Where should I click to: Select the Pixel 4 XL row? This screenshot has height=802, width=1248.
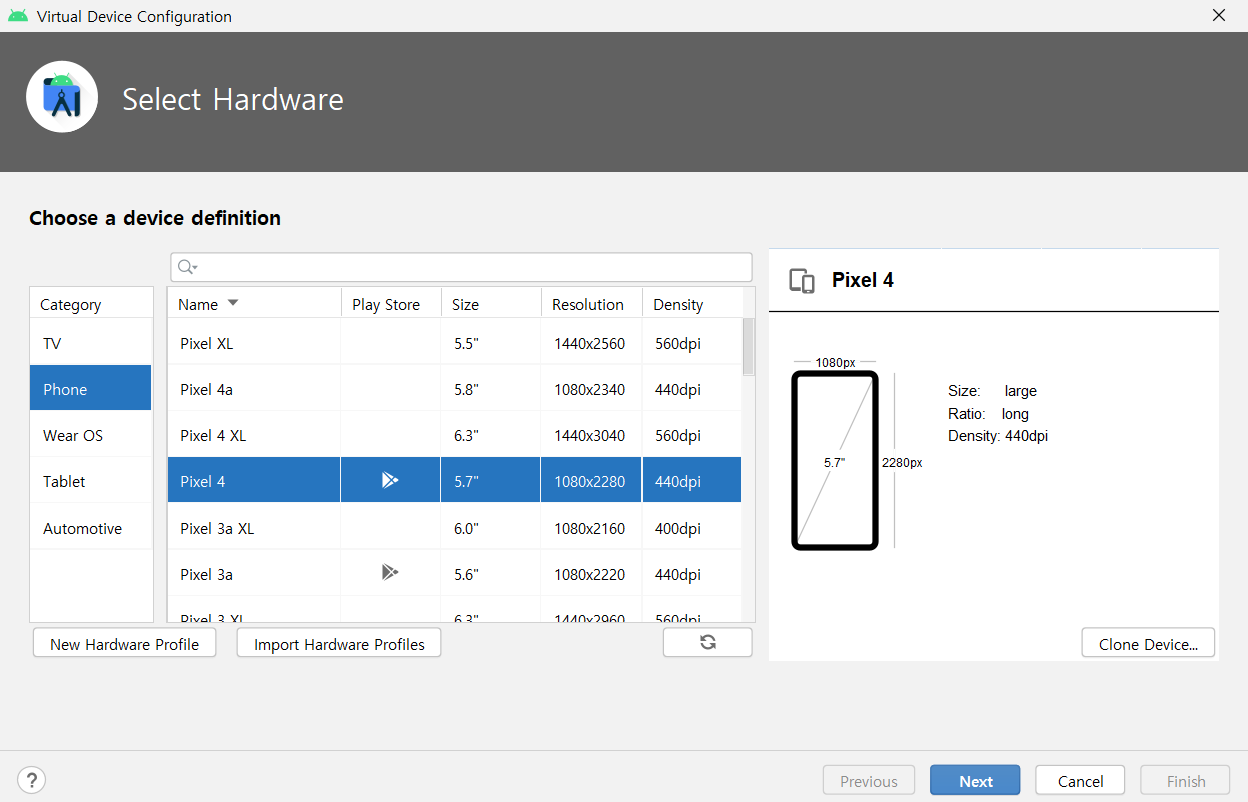pyautogui.click(x=454, y=435)
